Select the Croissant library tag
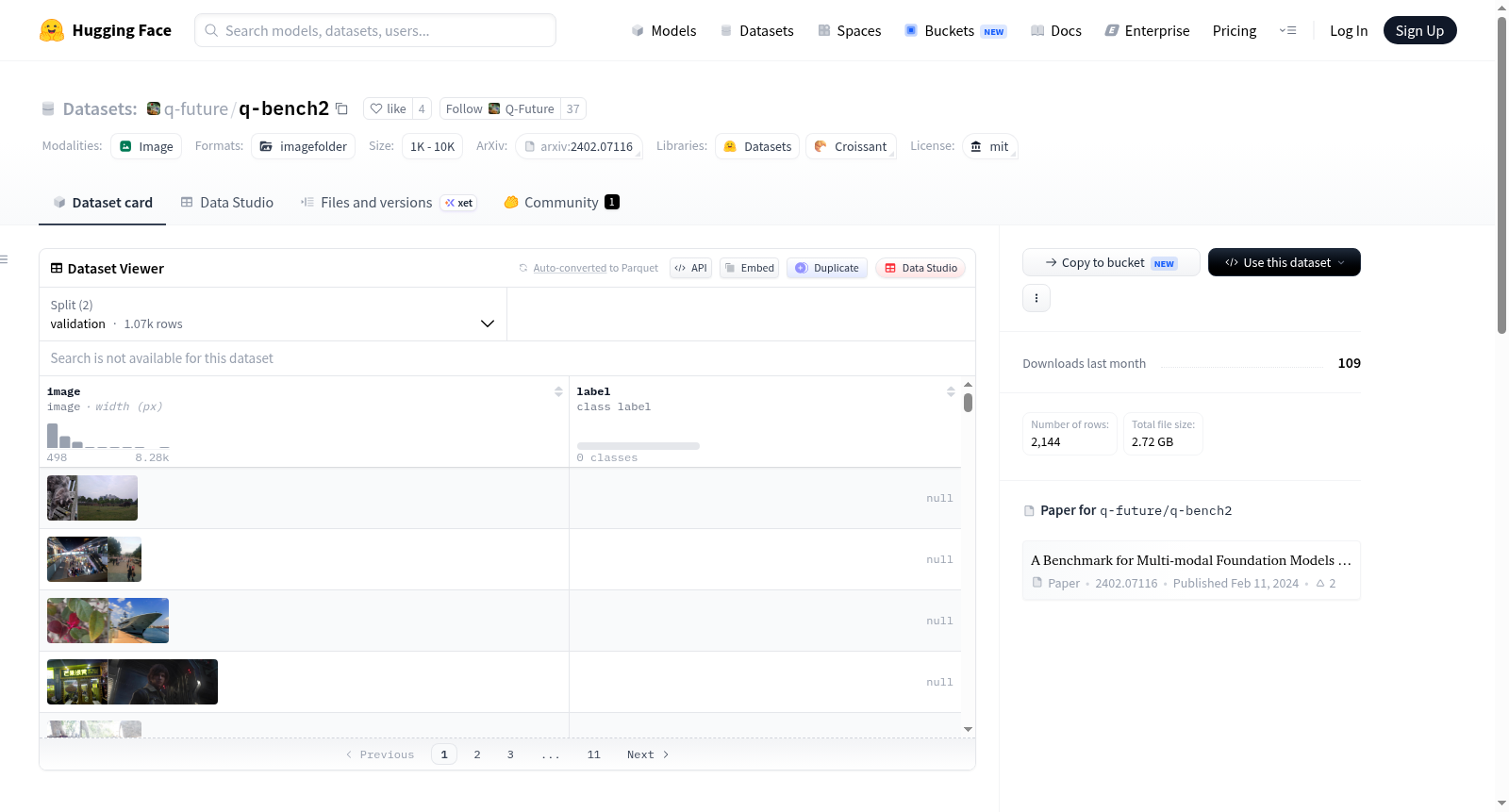Image resolution: width=1509 pixels, height=812 pixels. [851, 146]
